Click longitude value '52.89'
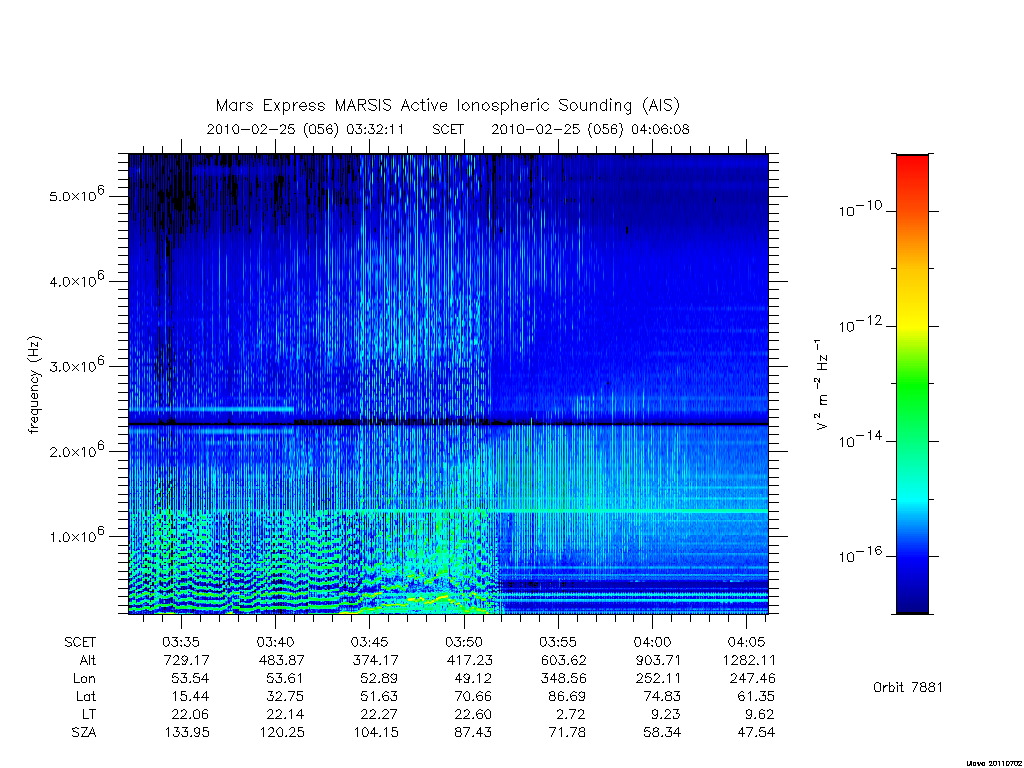This screenshot has width=1024, height=768. (x=379, y=679)
